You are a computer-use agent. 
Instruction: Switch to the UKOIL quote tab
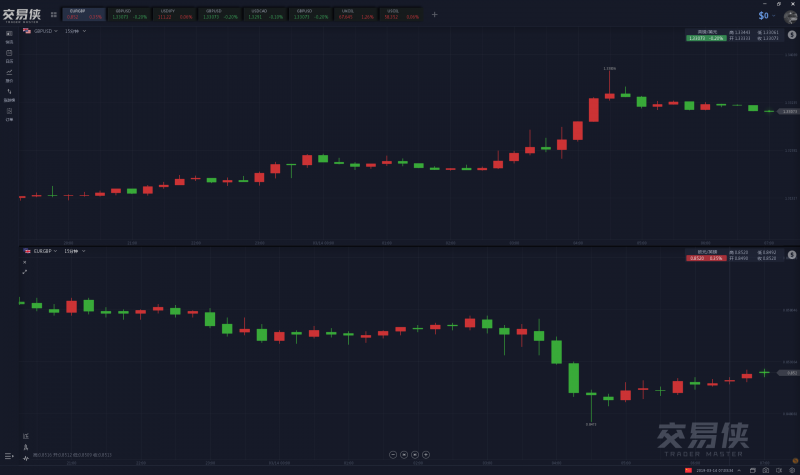356,14
